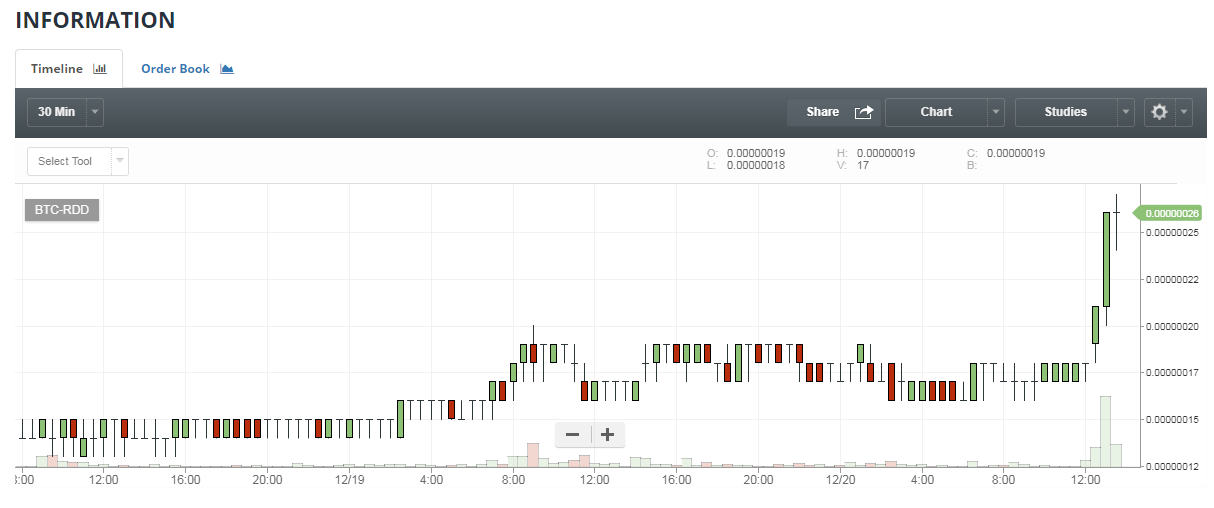Expand the settings gear dropdown arrow
1214x508 pixels.
pos(1184,112)
